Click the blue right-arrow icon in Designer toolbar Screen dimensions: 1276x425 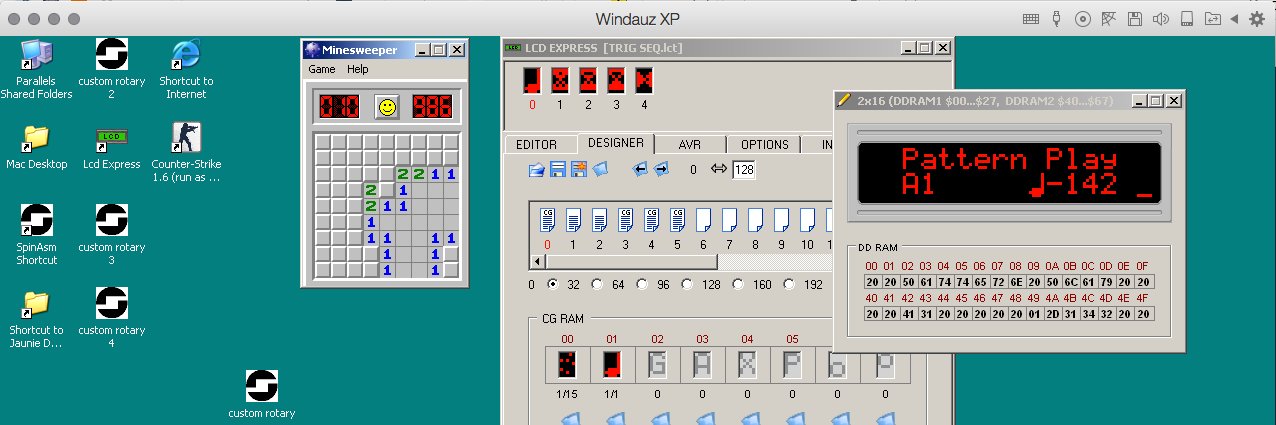661,169
